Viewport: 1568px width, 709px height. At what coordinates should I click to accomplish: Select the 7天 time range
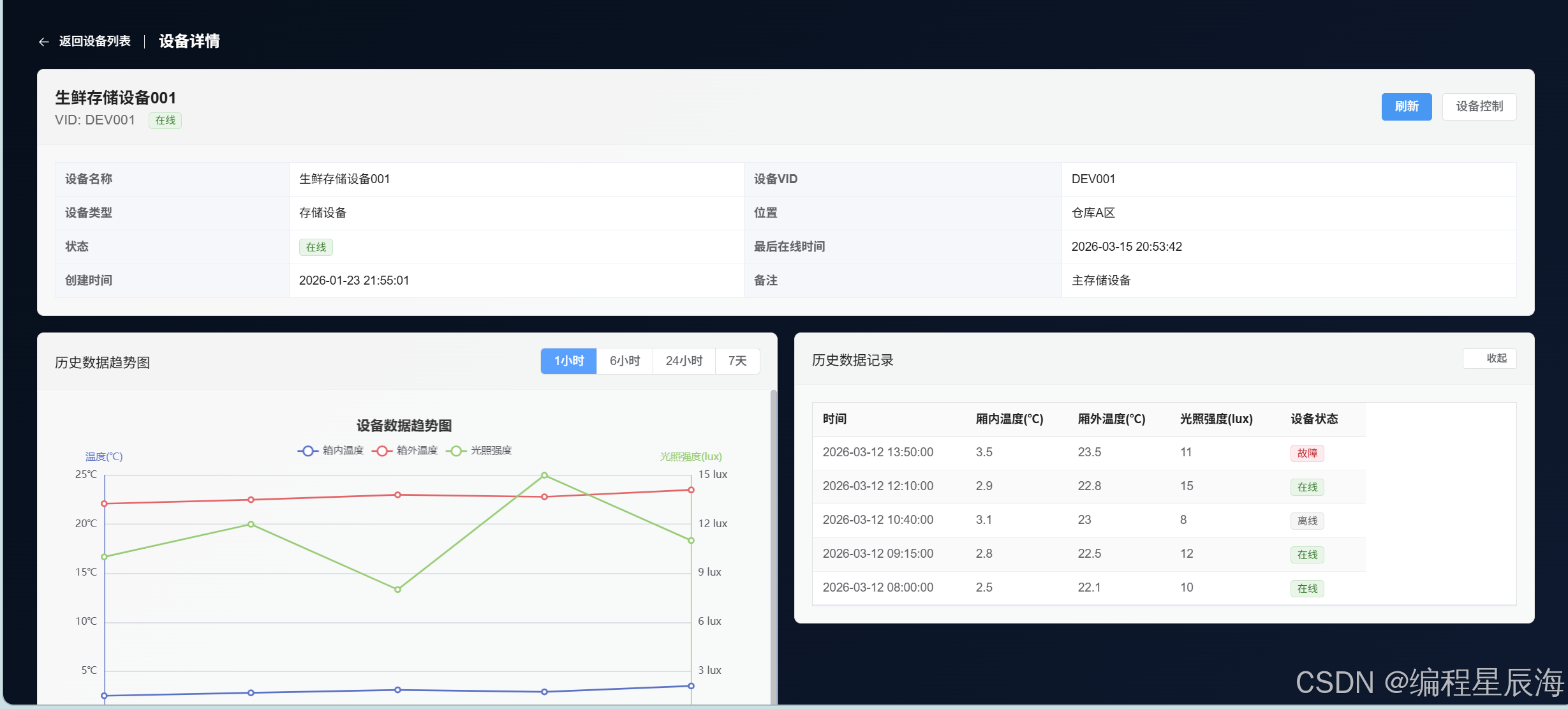click(737, 361)
